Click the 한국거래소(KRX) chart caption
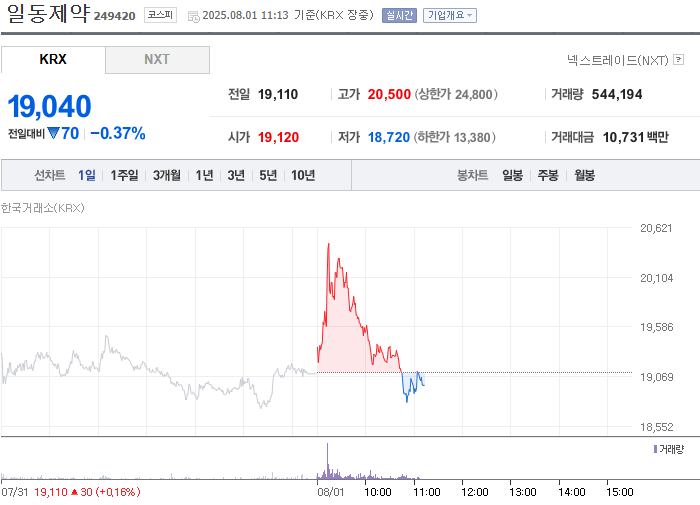 point(42,208)
